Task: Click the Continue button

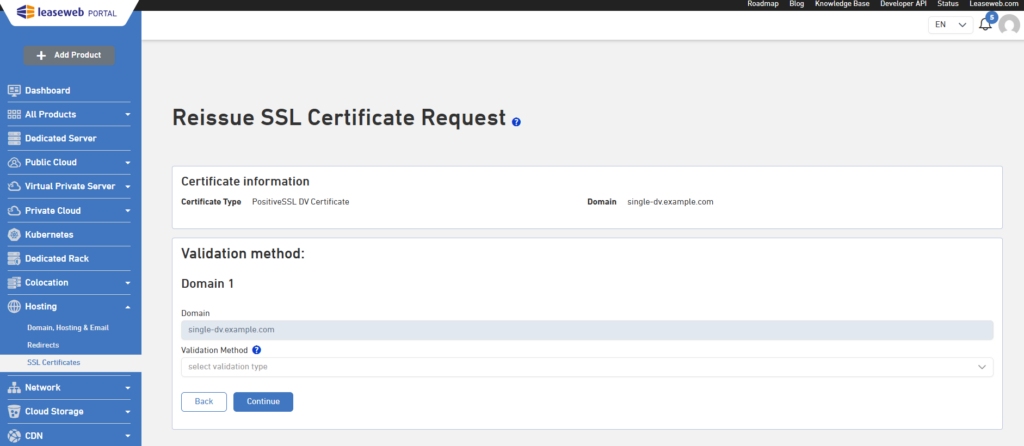Action: tap(263, 402)
